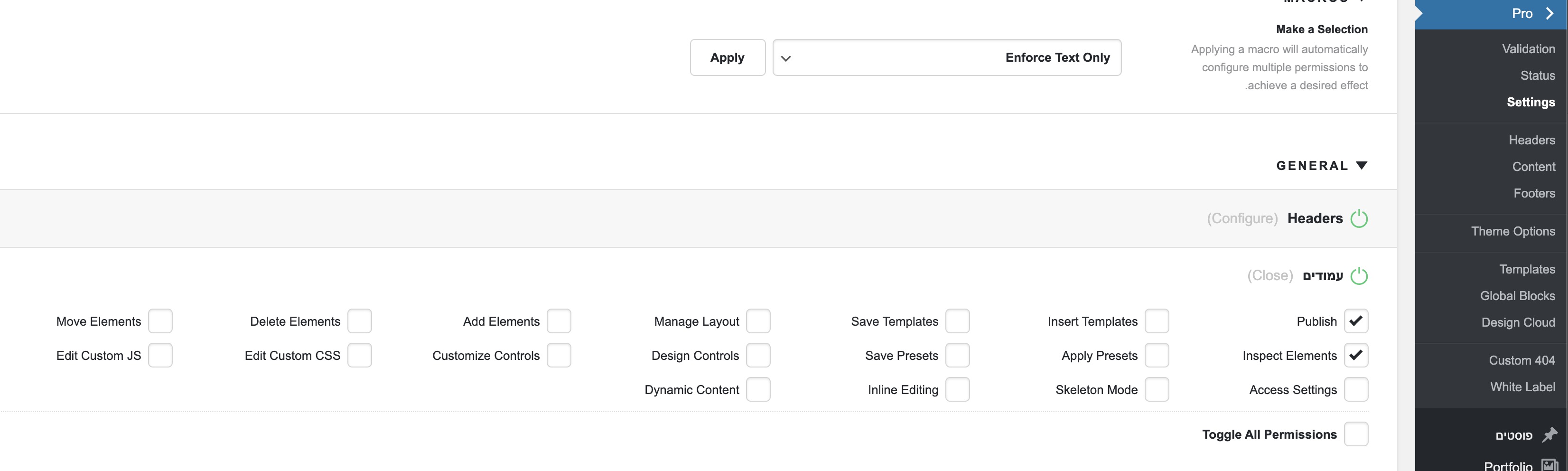Open Validation in the Pro submenu
This screenshot has height=471, width=1568.
click(1528, 49)
